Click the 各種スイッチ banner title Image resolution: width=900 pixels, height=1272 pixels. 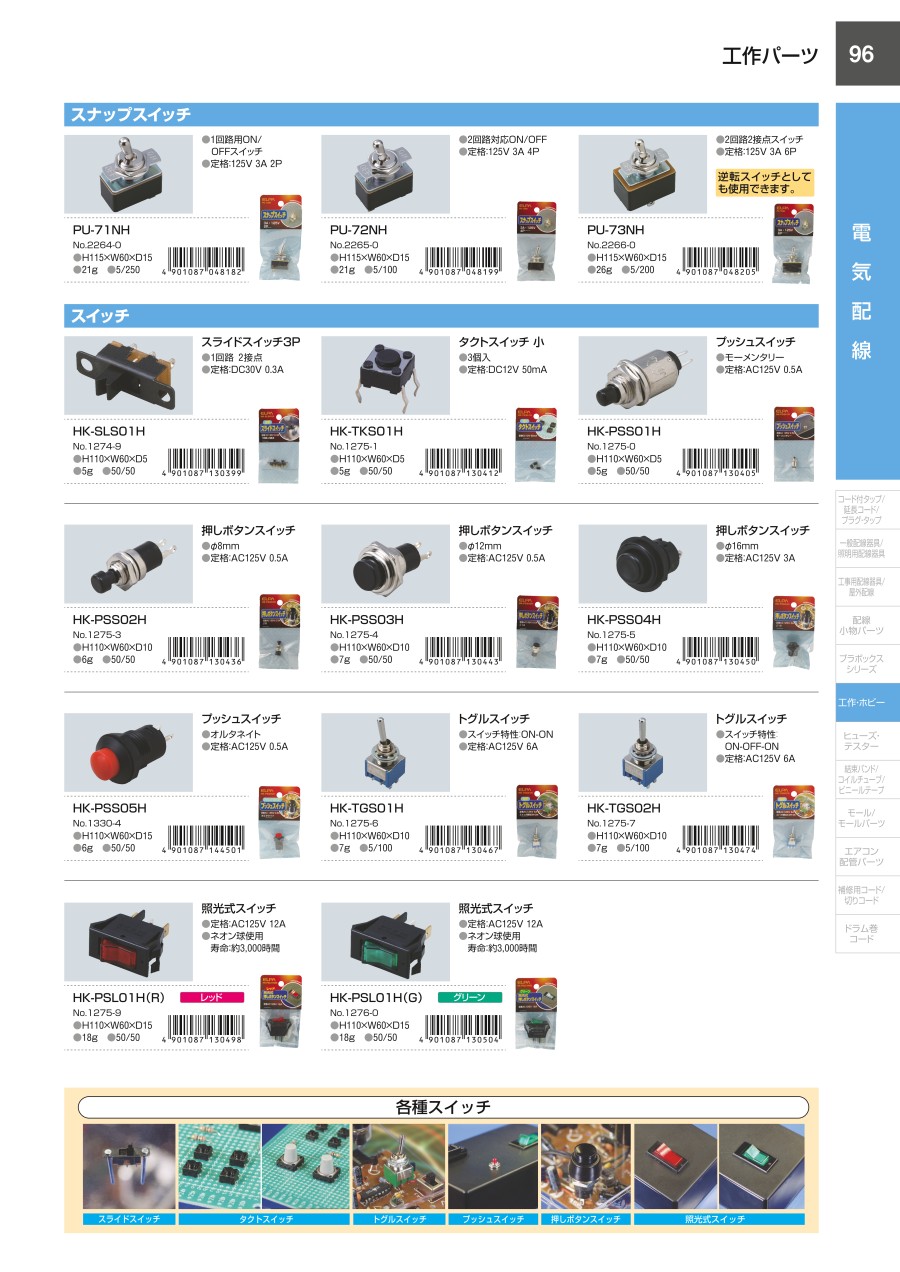point(443,1107)
